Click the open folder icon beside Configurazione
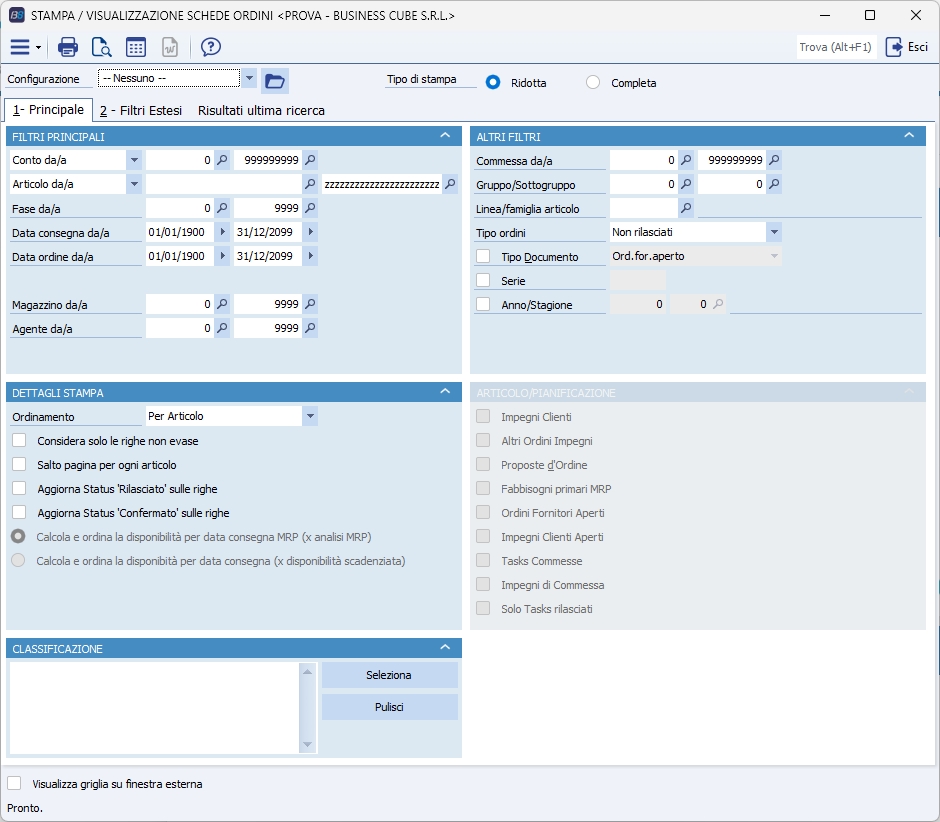This screenshot has height=822, width=940. point(274,80)
